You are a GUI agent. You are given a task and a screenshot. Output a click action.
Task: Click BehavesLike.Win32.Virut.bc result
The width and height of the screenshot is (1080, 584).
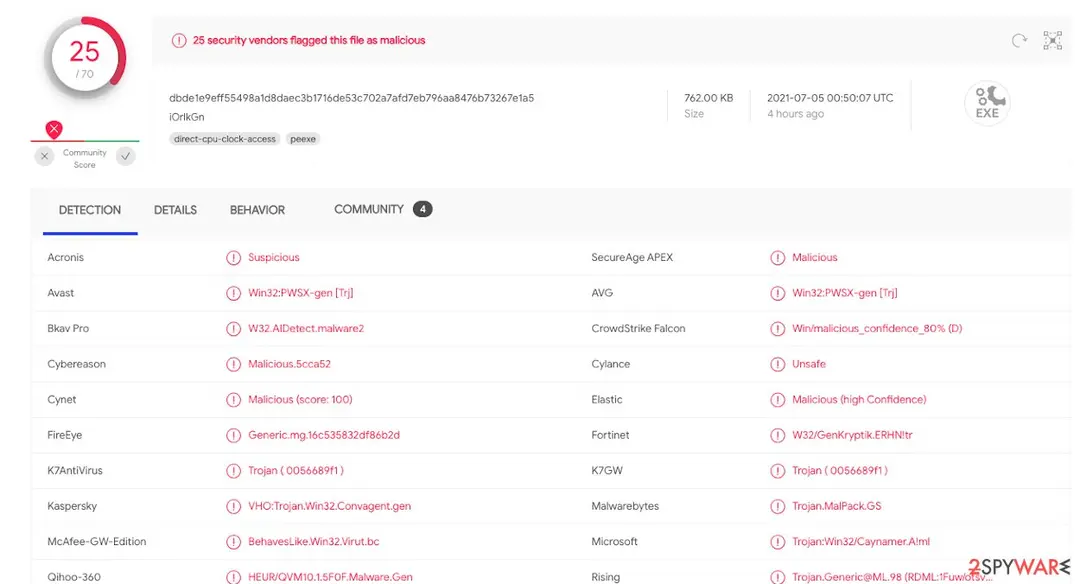313,541
